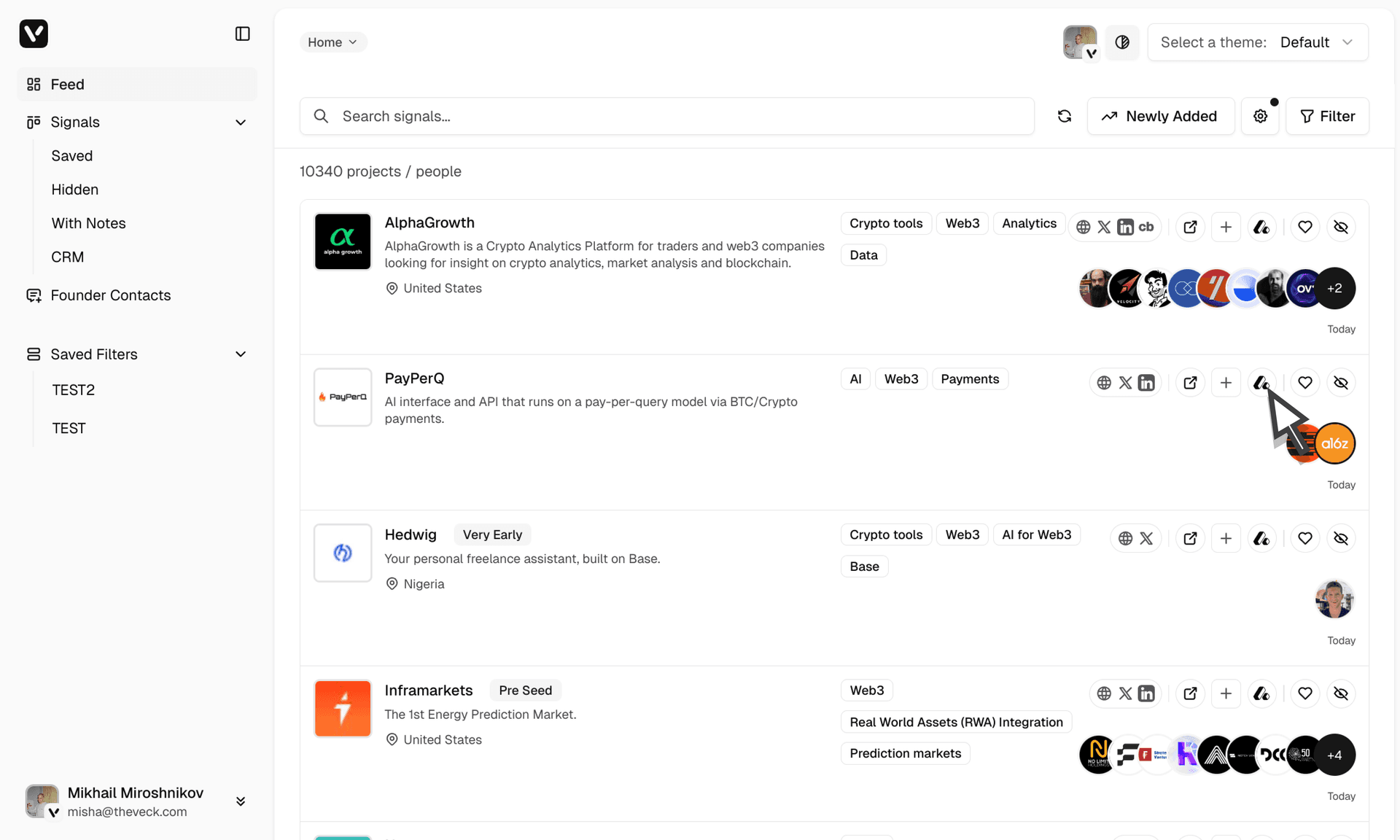The height and width of the screenshot is (840, 1400).
Task: Open AlphaGrowth's website via the globe icon
Action: click(x=1082, y=227)
